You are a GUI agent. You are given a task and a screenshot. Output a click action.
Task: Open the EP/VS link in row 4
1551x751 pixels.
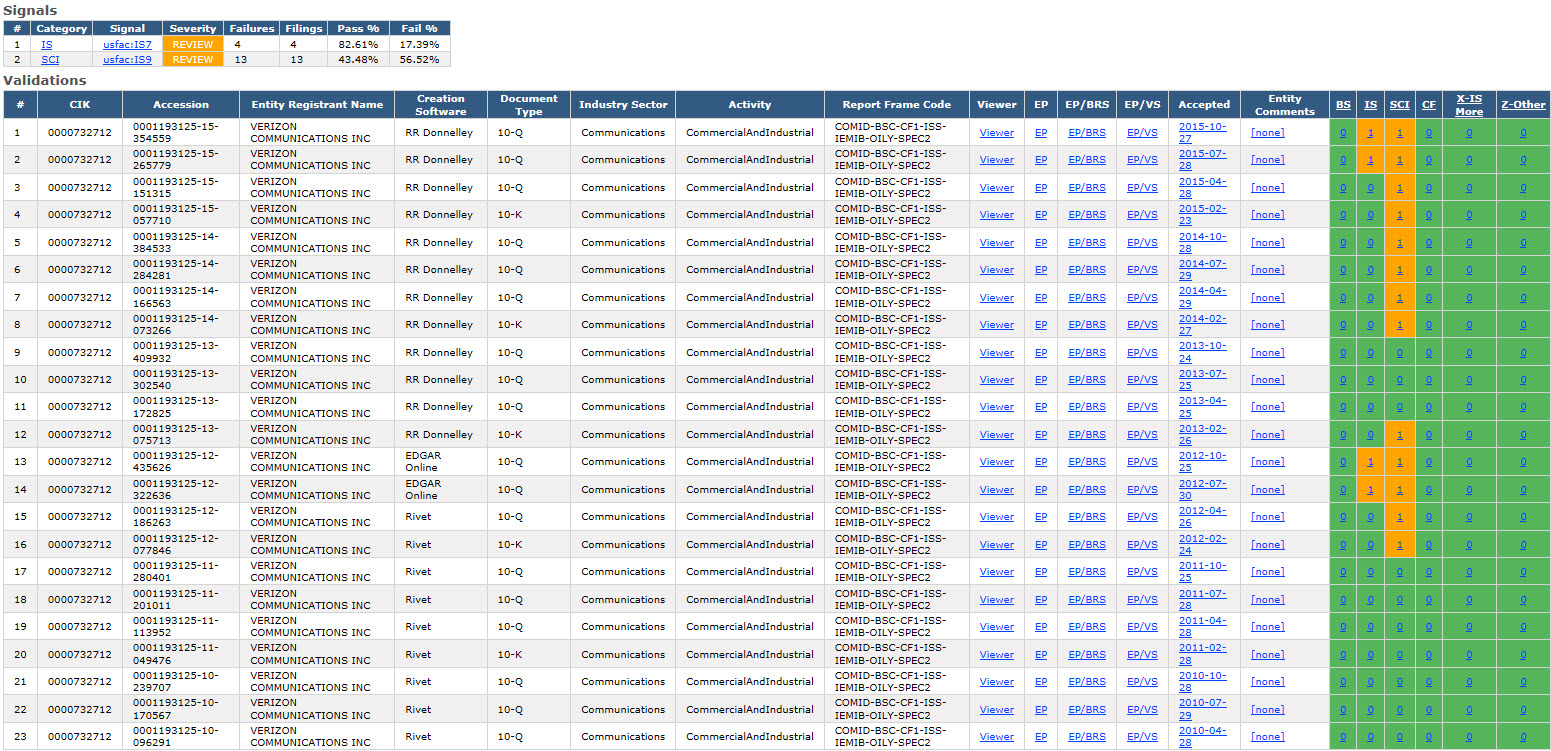1144,215
